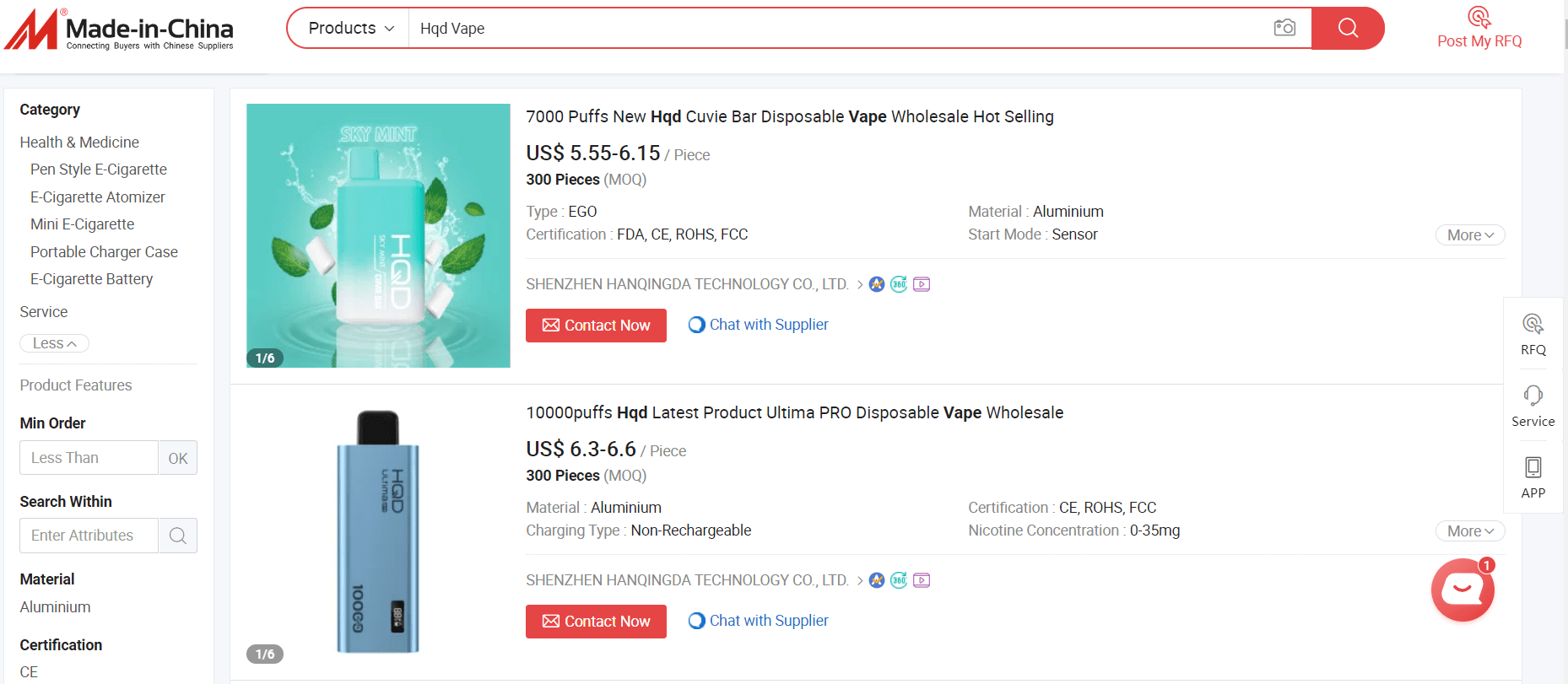The height and width of the screenshot is (684, 1568).
Task: Filter by CE certification
Action: coord(29,672)
